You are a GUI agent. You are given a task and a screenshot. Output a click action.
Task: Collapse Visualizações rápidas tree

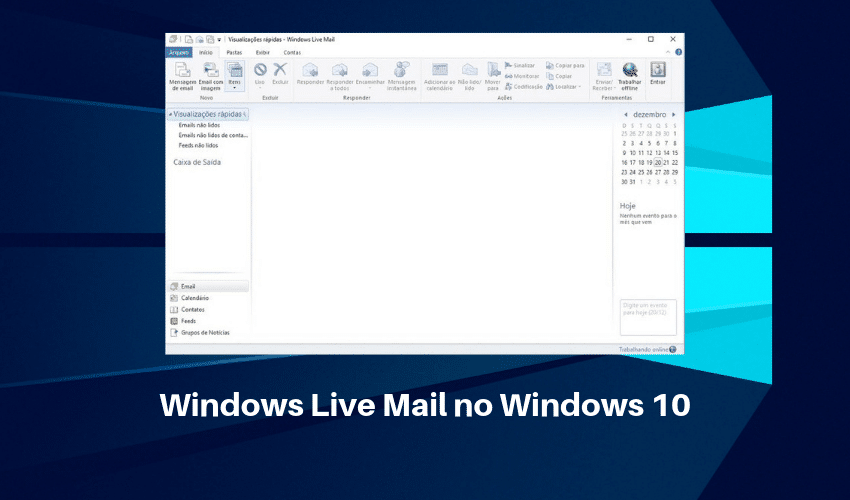170,114
